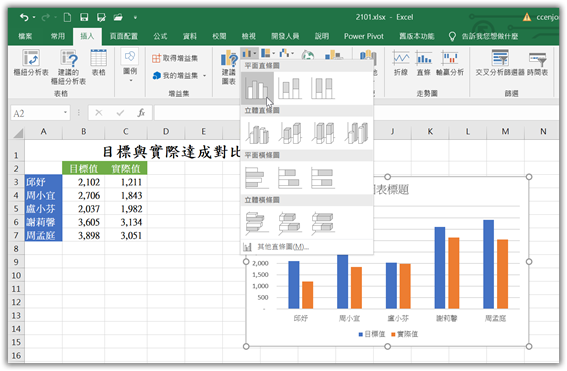Choose the stacked column 2D chart

pyautogui.click(x=290, y=88)
